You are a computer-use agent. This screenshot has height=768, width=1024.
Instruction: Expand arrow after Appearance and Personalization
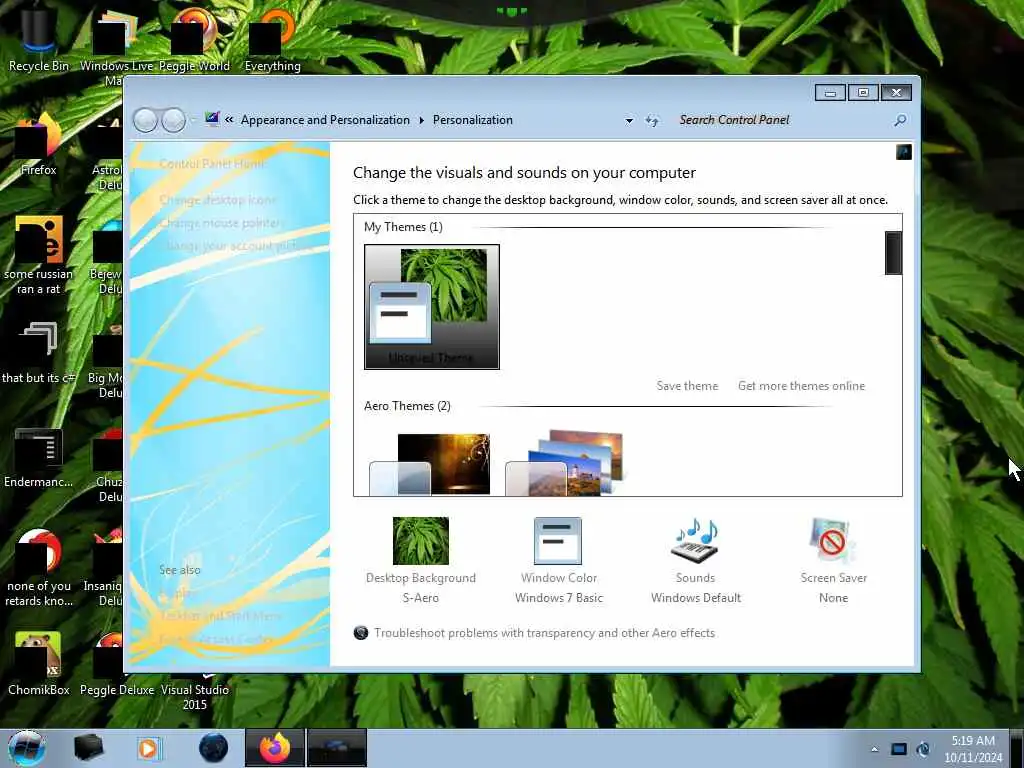(421, 120)
